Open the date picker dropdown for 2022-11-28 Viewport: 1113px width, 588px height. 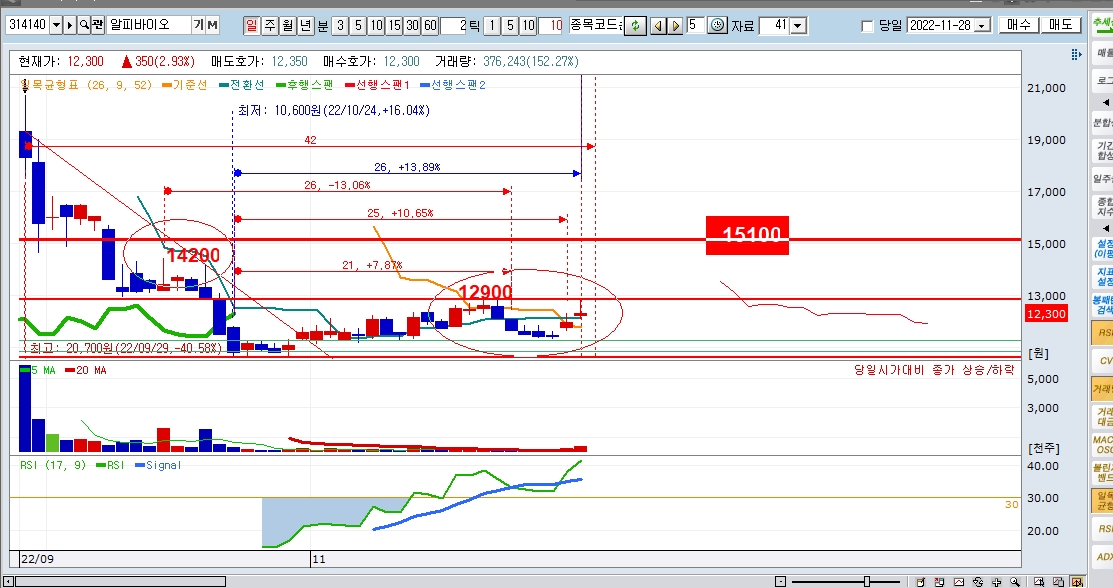point(981,25)
